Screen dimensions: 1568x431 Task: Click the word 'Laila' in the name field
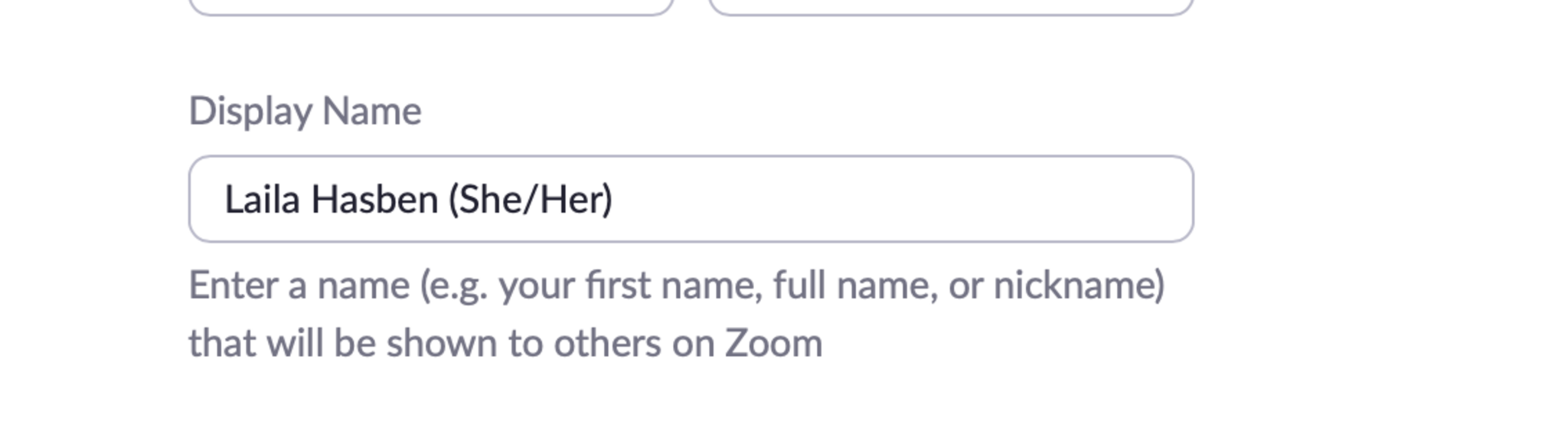click(x=261, y=200)
